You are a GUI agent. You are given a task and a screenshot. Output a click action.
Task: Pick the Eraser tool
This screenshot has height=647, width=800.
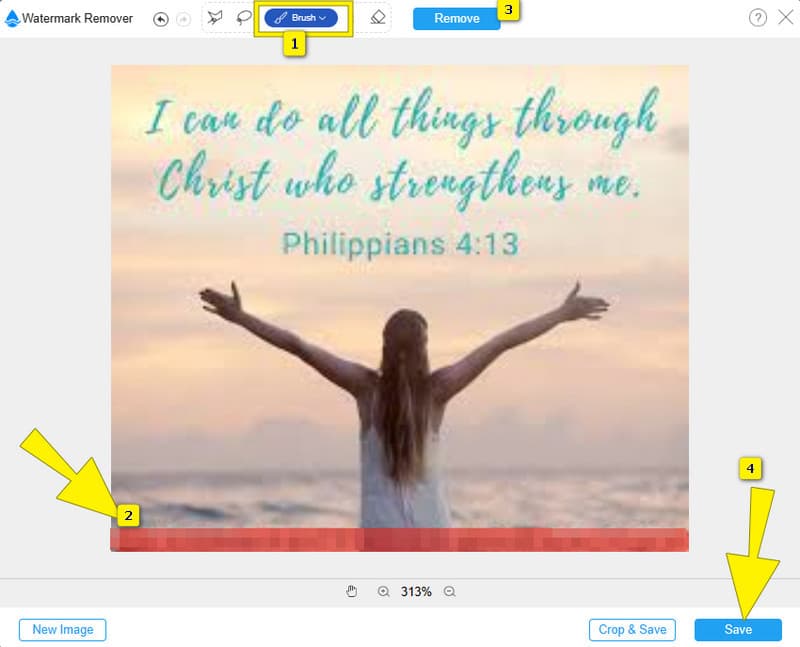click(x=377, y=18)
